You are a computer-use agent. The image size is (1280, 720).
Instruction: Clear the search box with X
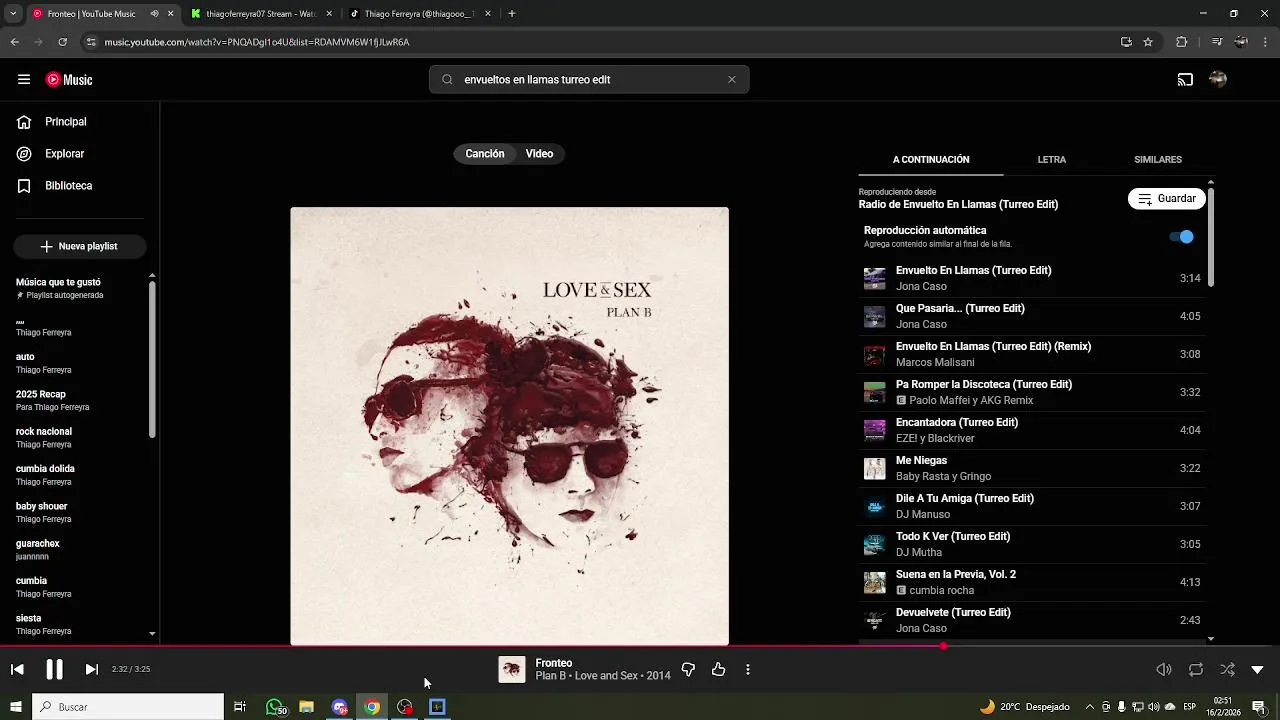(x=731, y=80)
